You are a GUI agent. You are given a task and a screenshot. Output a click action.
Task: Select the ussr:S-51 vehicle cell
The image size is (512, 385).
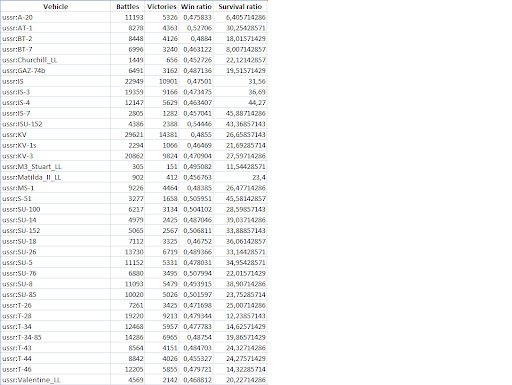pos(55,199)
